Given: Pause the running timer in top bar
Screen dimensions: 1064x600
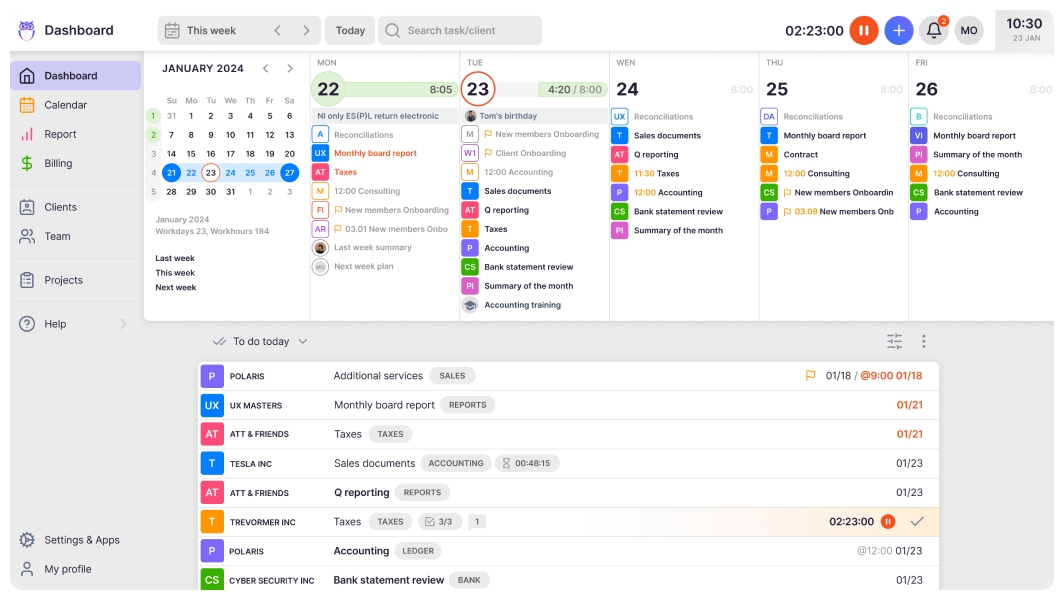Looking at the screenshot, I should 864,31.
